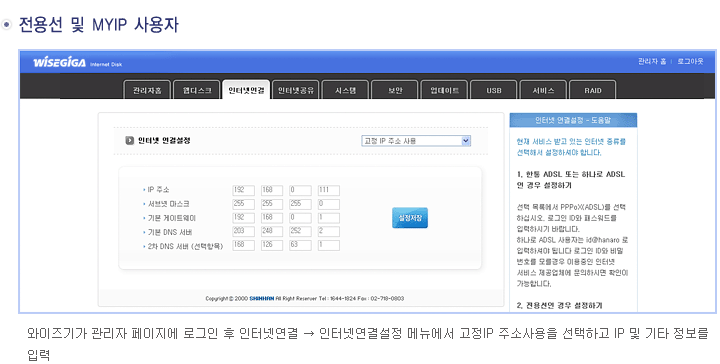Screen dimensions: 720x364
Task: Select the RAID tab
Action: tap(593, 90)
